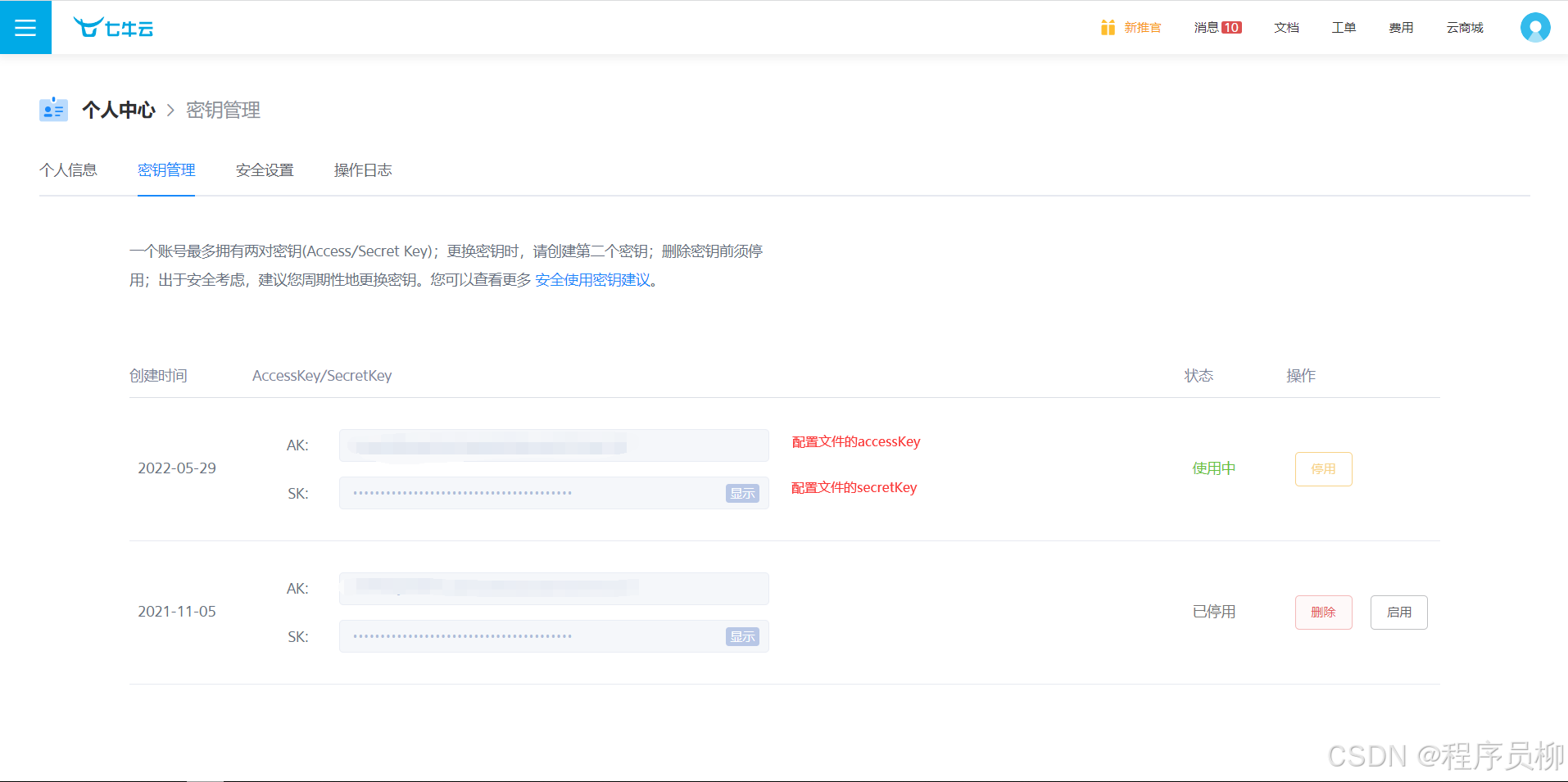Click the date 2021-11-05

click(x=177, y=612)
